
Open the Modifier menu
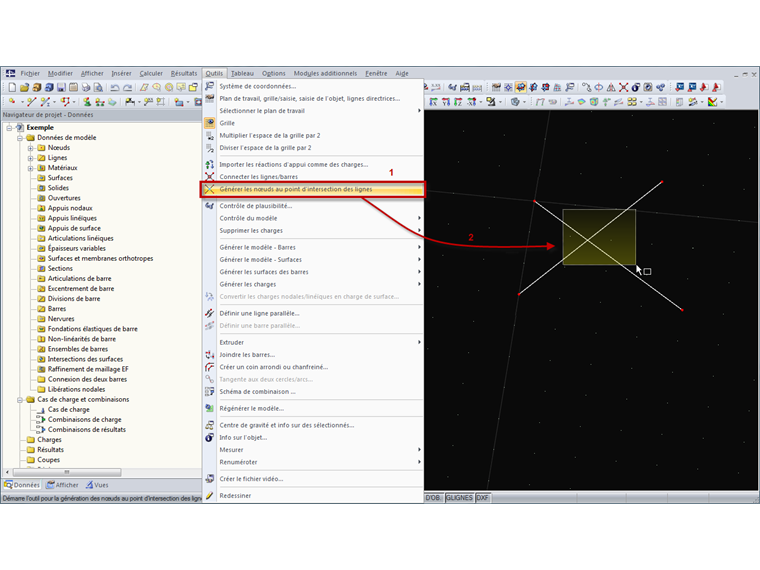click(60, 73)
